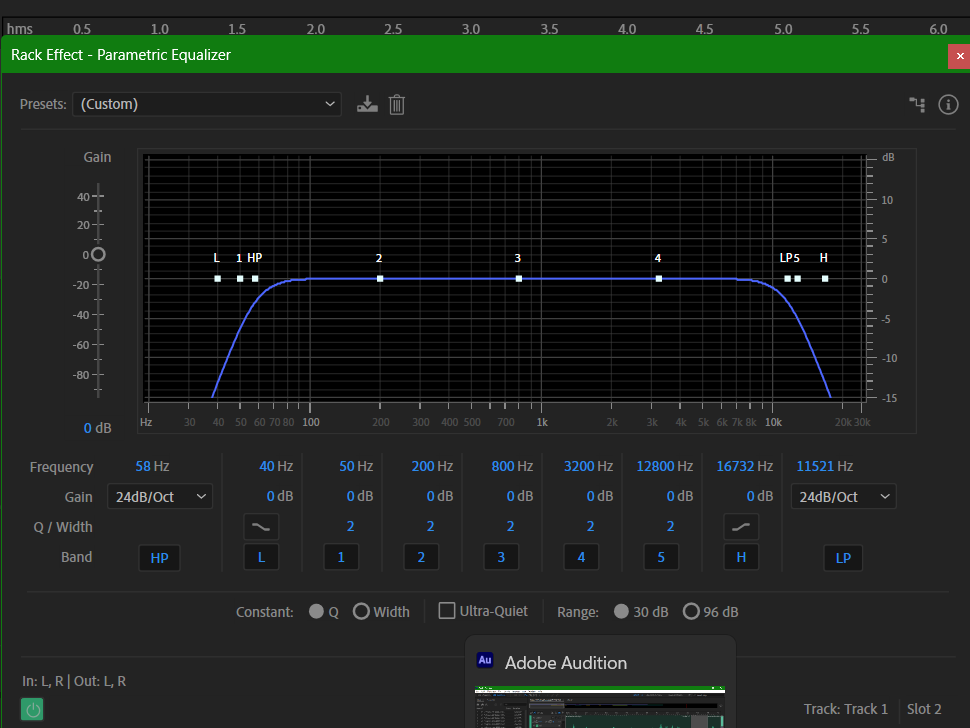This screenshot has height=728, width=970.
Task: Delete the current preset using trash icon
Action: (397, 104)
